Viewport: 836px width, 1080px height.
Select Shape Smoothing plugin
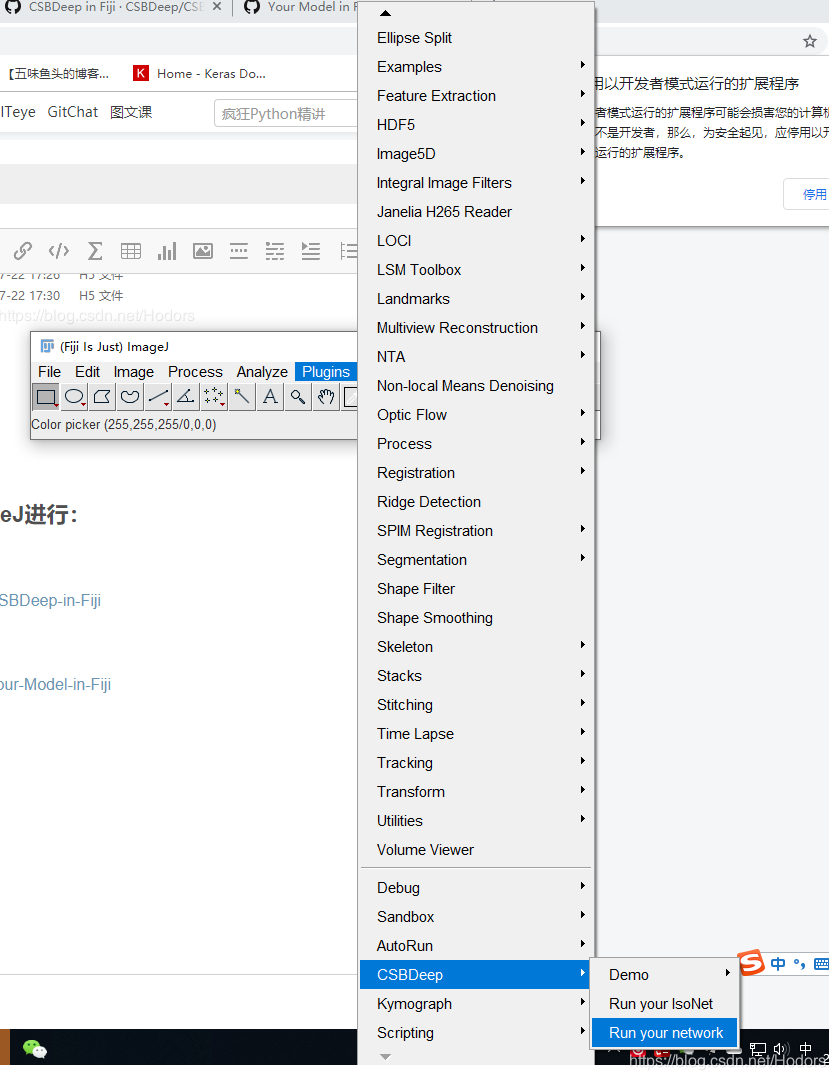click(x=475, y=617)
